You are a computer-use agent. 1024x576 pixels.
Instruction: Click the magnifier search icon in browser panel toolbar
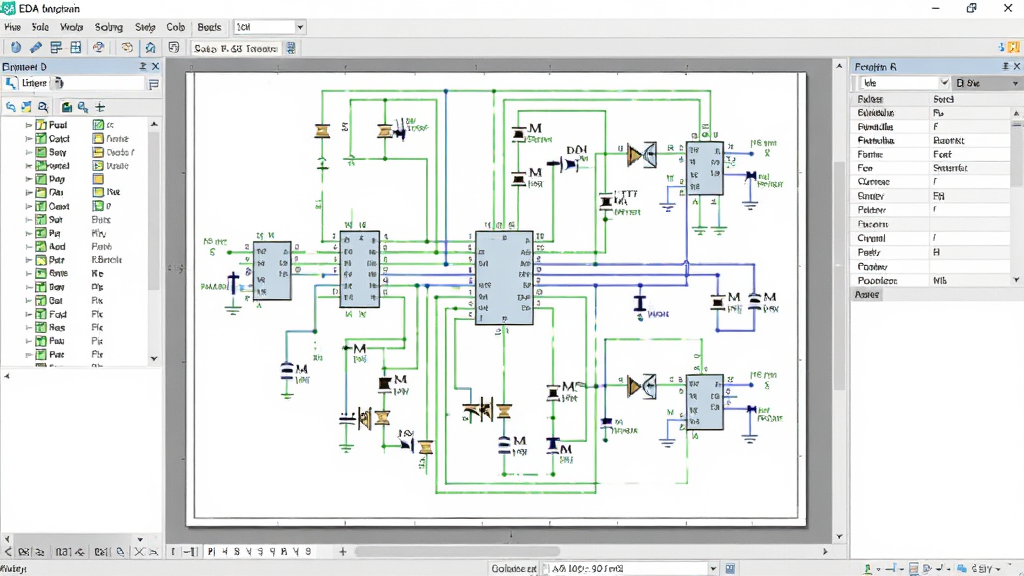[x=43, y=107]
